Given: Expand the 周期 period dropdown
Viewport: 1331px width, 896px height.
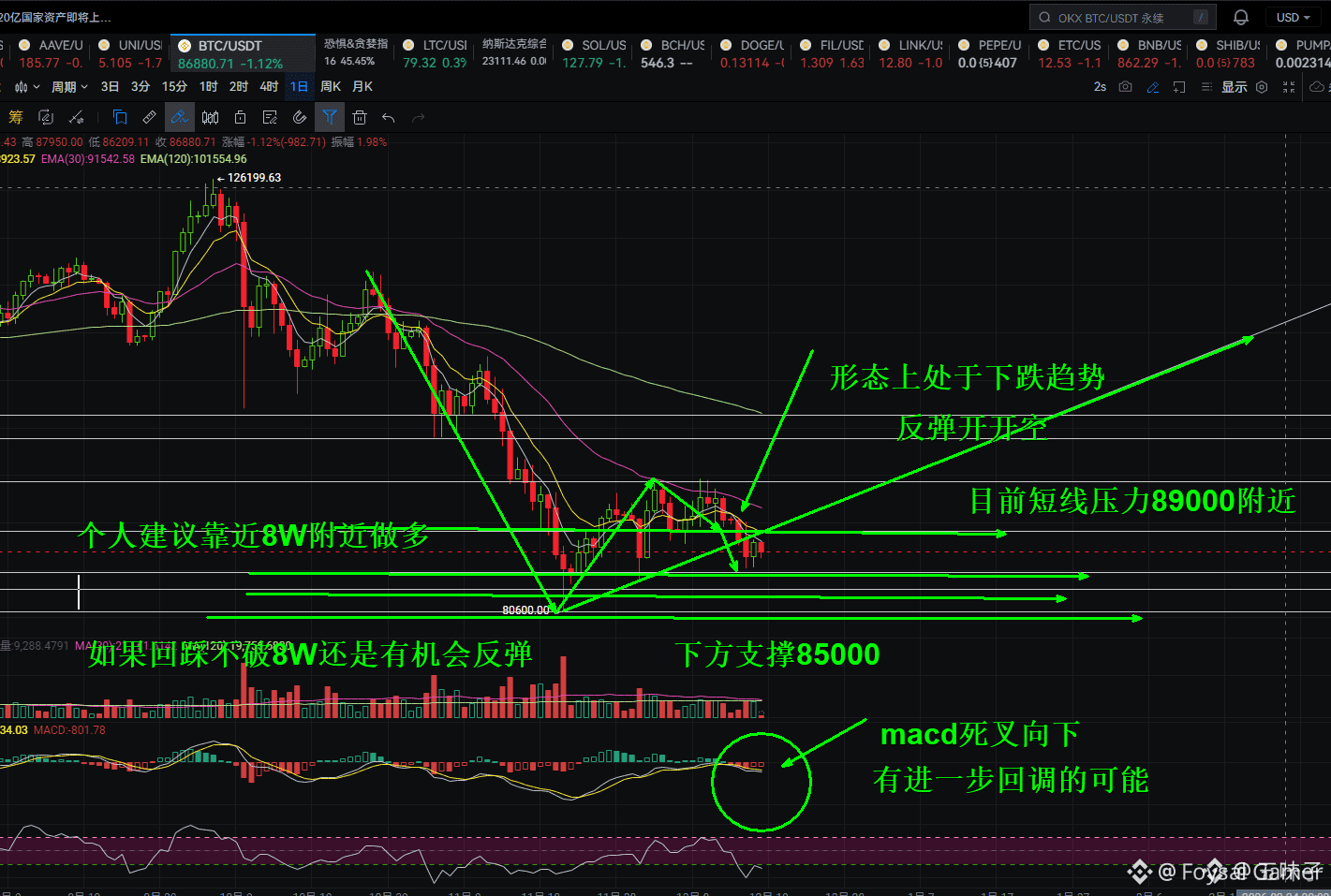Looking at the screenshot, I should (x=69, y=87).
